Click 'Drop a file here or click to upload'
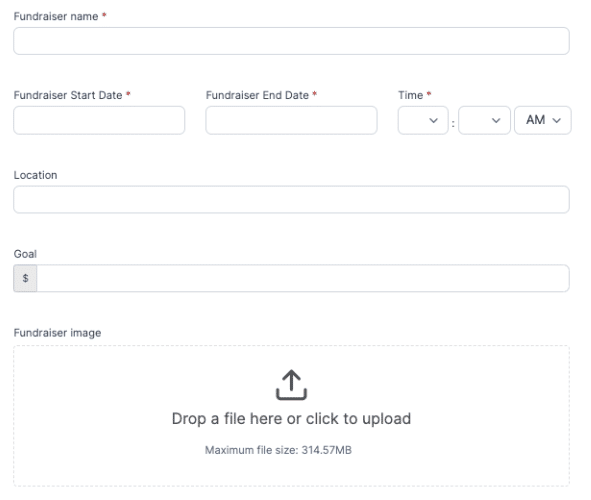The width and height of the screenshot is (591, 500). (x=291, y=419)
